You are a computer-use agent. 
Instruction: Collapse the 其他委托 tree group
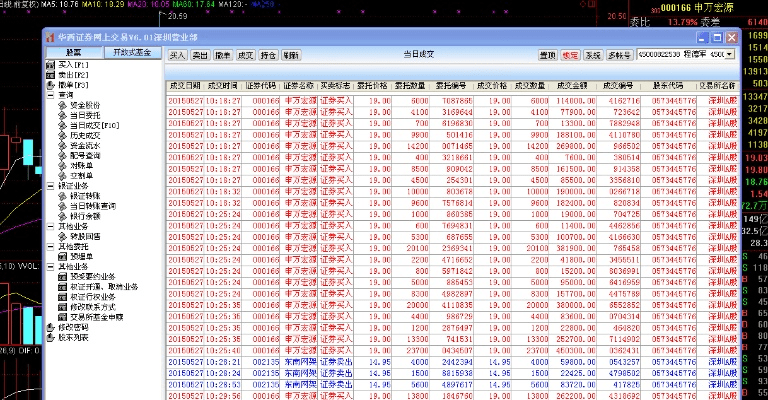tap(50, 246)
